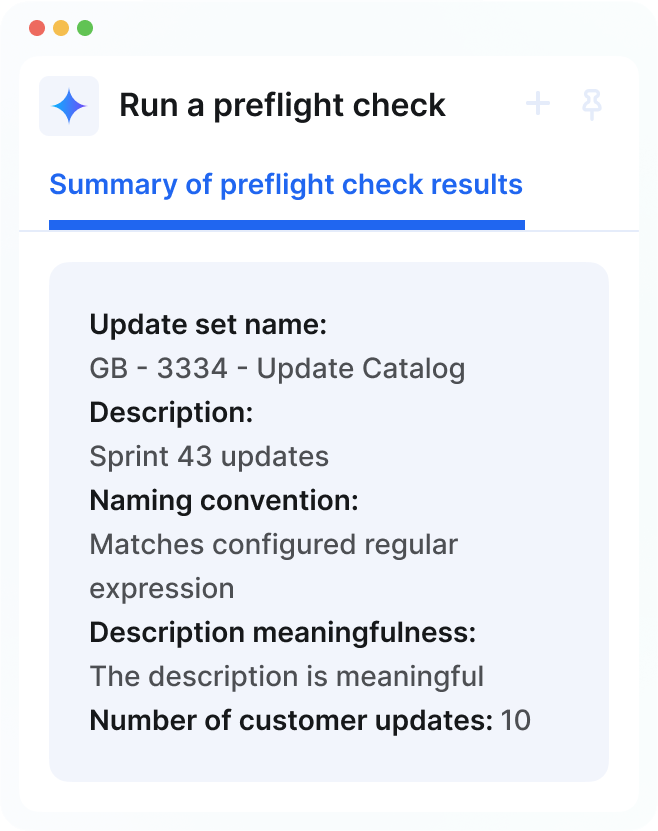Maximize window with green circle button
This screenshot has width=658, height=831.
pos(85,28)
